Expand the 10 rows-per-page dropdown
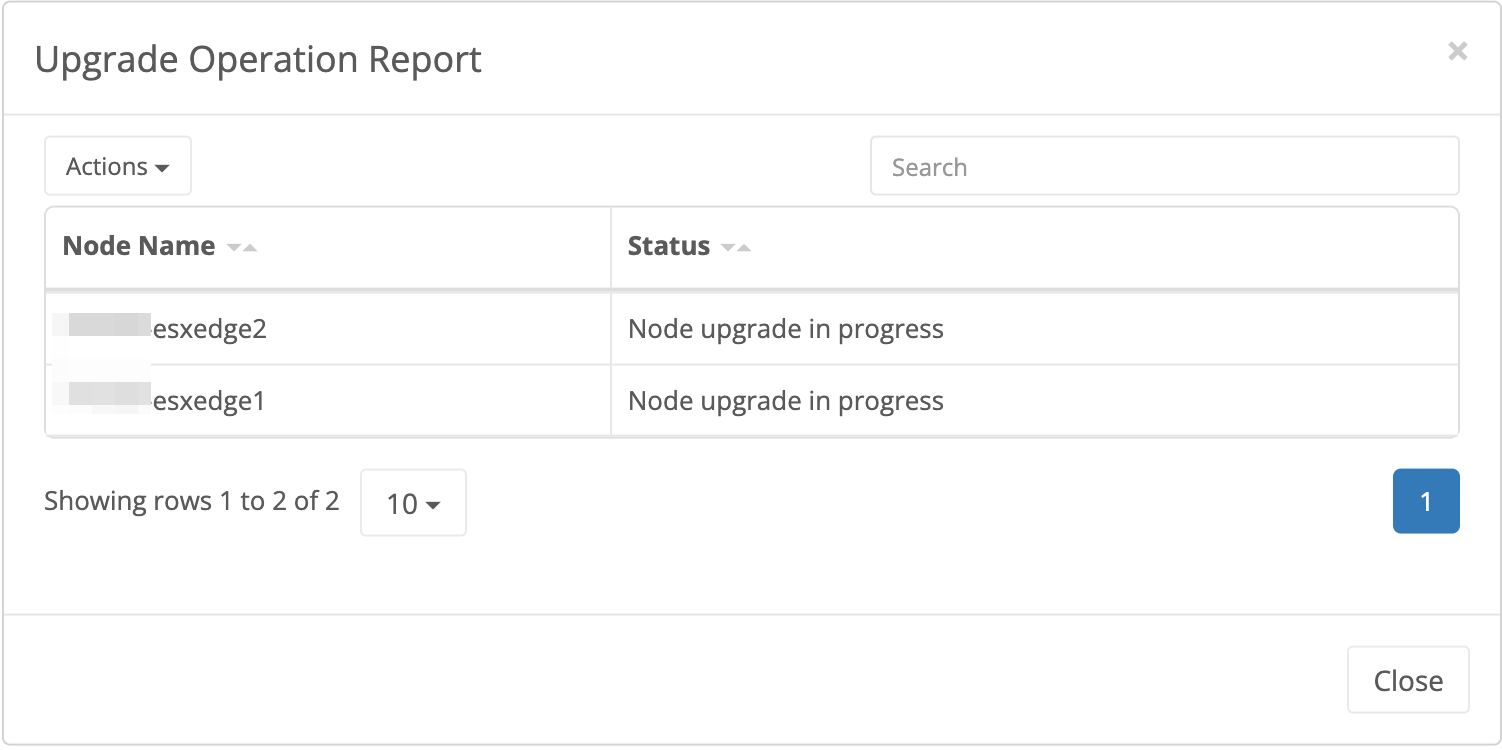 click(x=413, y=502)
